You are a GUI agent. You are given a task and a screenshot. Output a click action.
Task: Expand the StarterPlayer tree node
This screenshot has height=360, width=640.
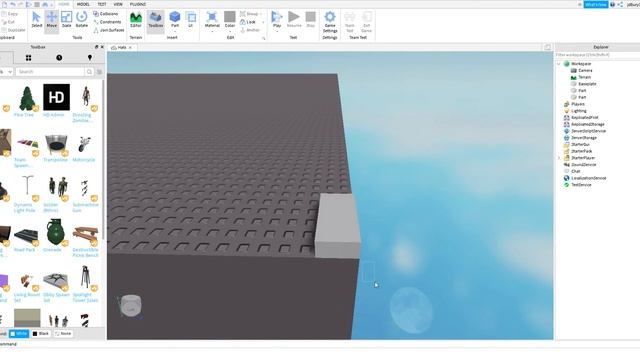(559, 158)
